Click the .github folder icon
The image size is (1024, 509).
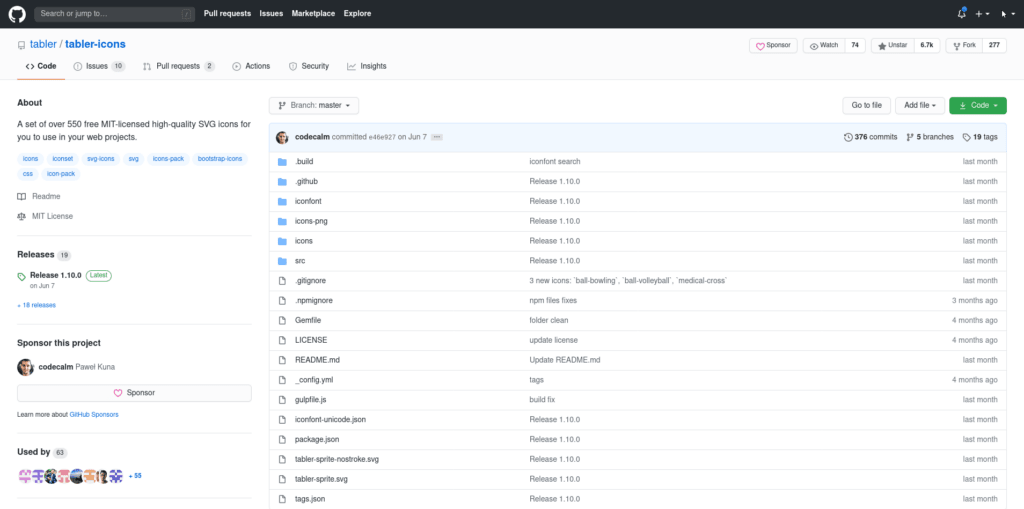tap(282, 181)
